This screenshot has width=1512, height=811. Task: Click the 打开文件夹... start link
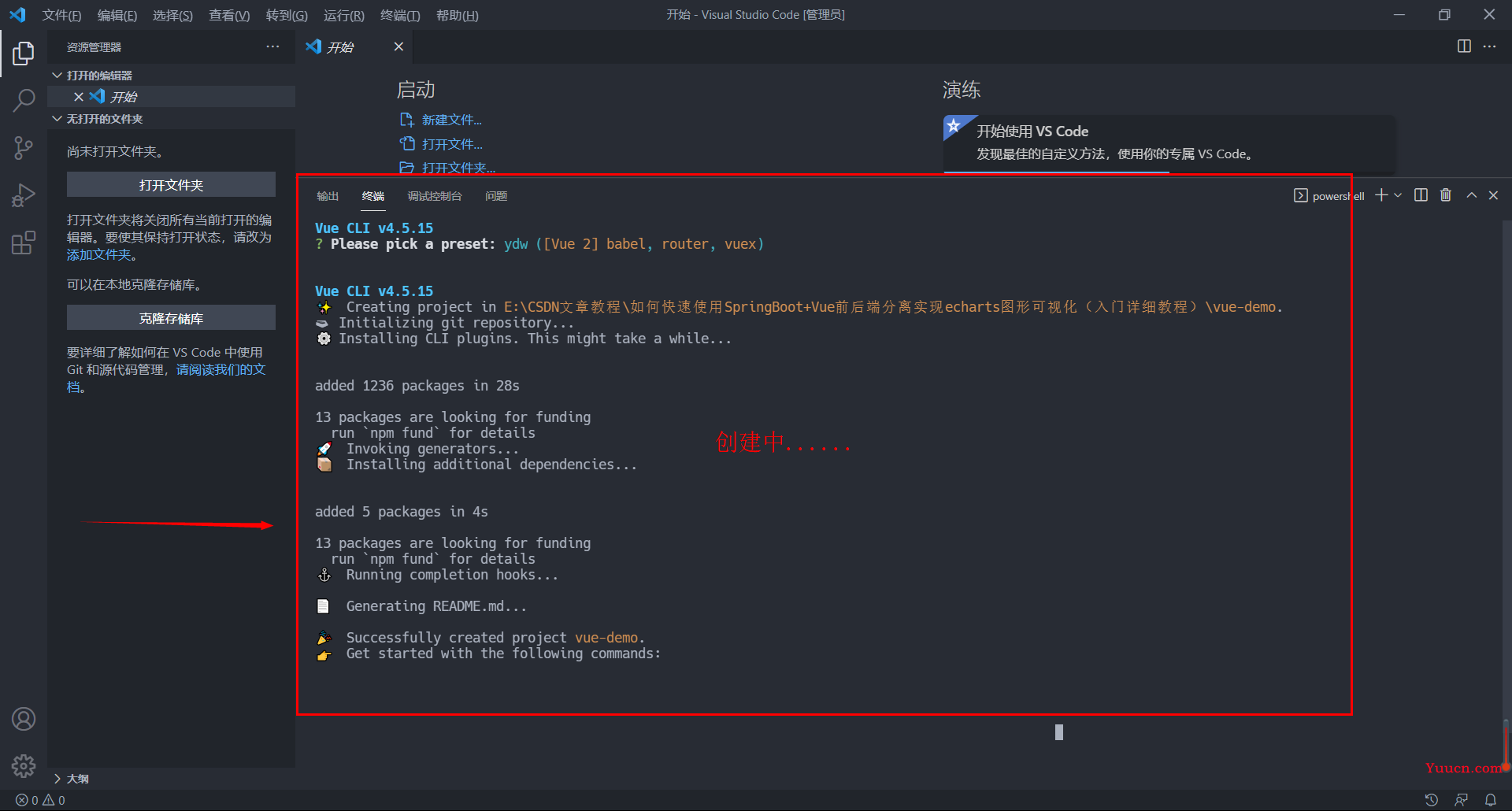(447, 167)
